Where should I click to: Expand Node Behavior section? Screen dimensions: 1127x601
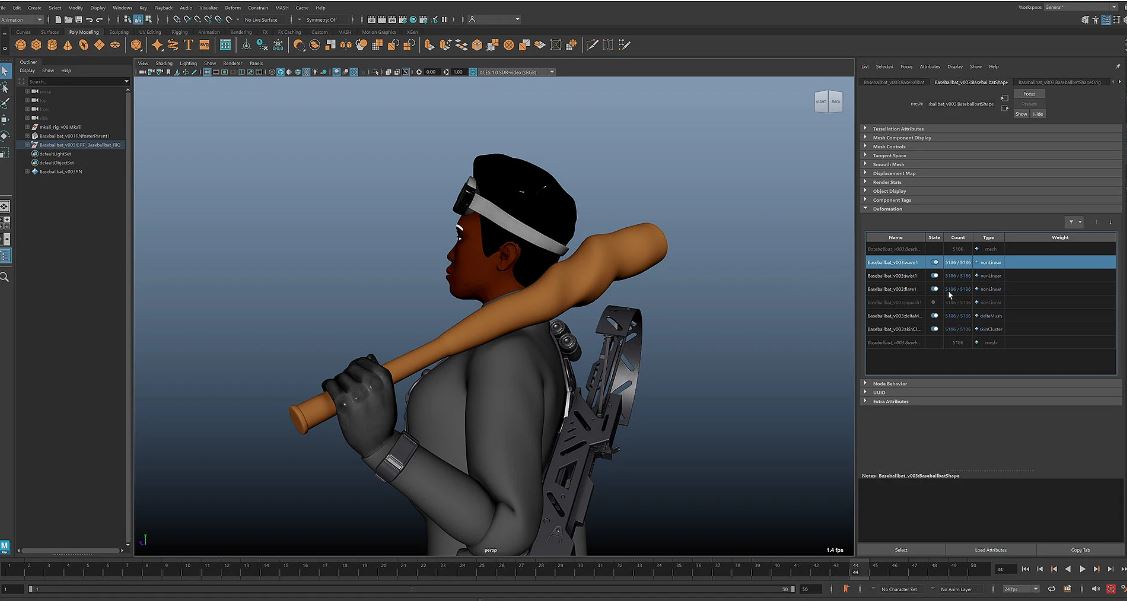(990, 384)
